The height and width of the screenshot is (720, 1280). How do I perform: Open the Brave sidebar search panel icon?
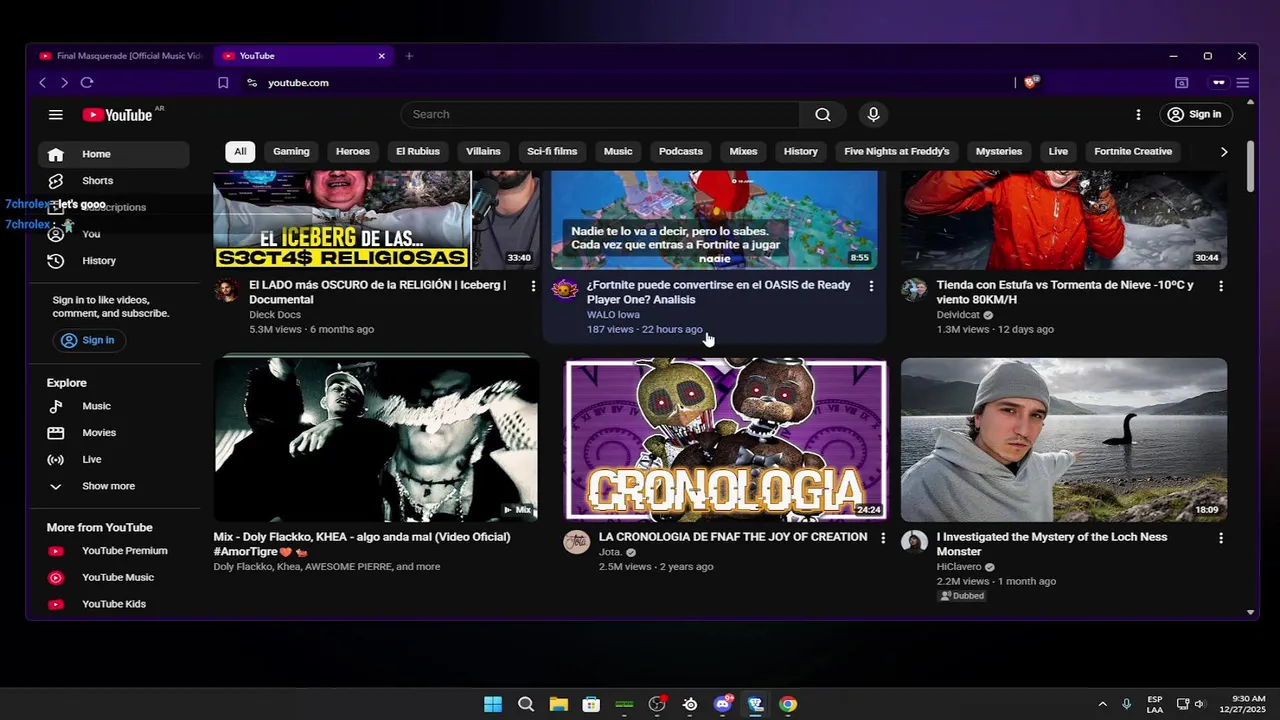click(x=1181, y=83)
